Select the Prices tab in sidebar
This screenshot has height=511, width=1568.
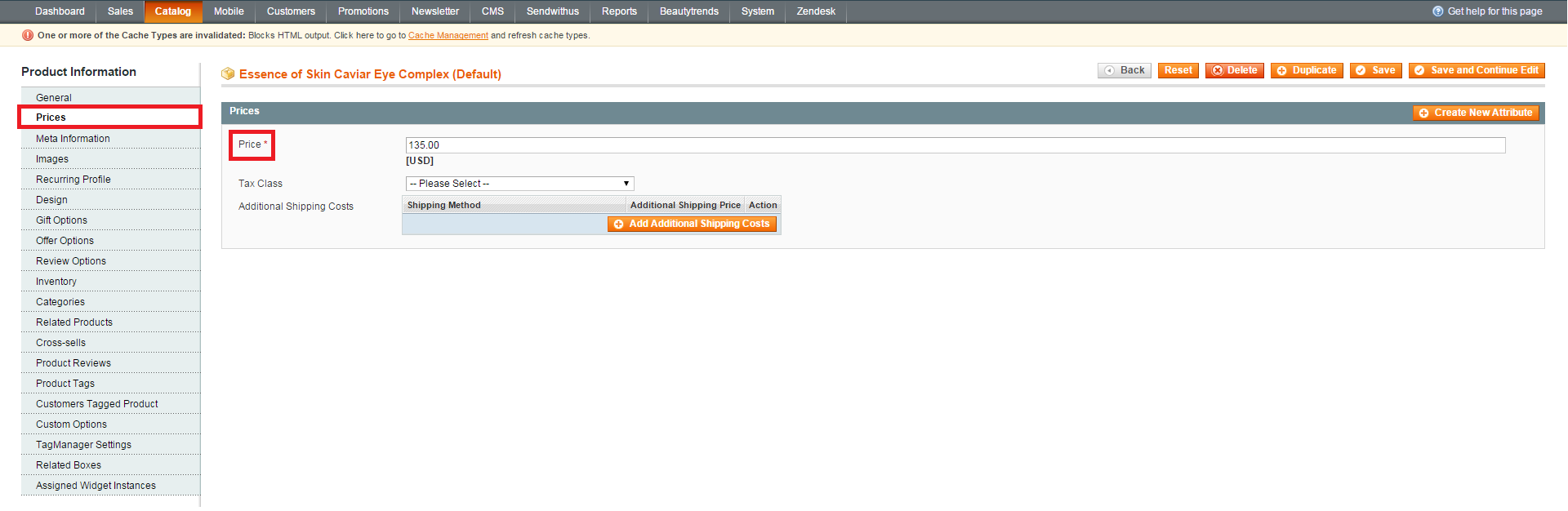(110, 118)
